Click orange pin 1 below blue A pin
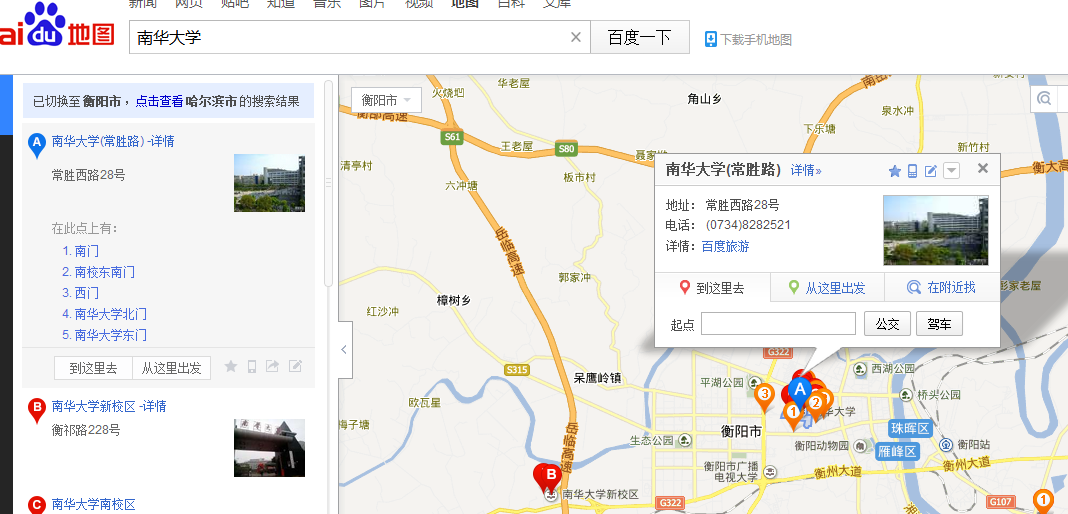Viewport: 1068px width, 514px height. tap(792, 415)
